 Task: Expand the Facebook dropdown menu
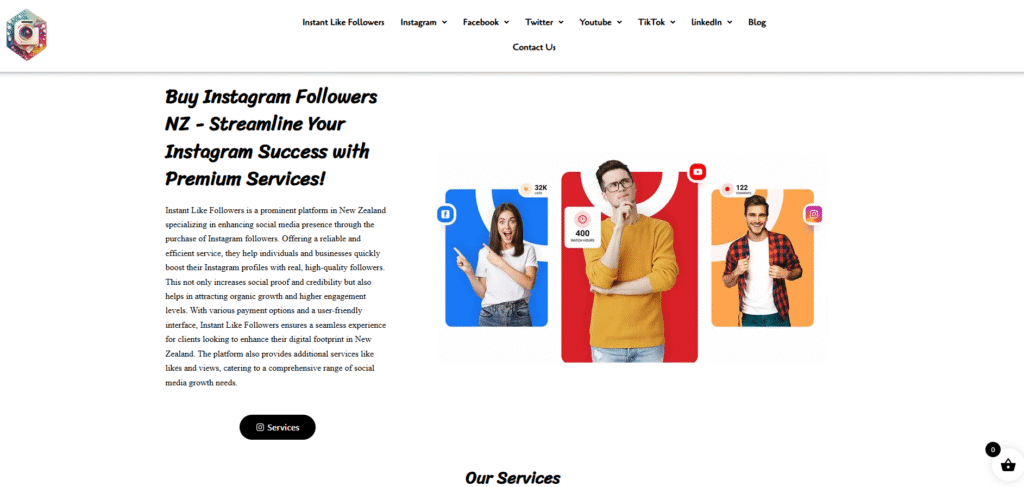coord(486,22)
